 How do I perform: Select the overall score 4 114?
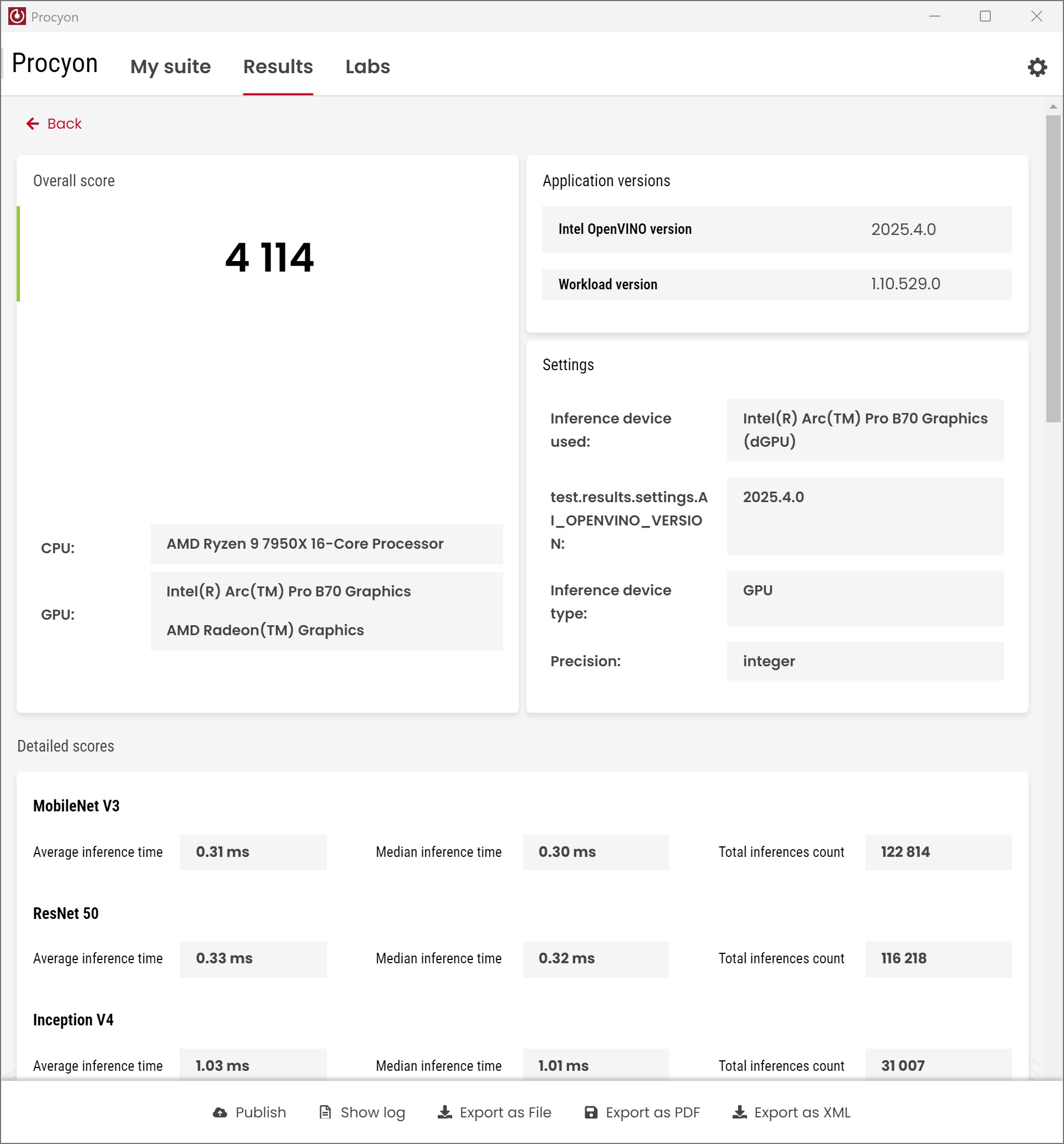(269, 257)
